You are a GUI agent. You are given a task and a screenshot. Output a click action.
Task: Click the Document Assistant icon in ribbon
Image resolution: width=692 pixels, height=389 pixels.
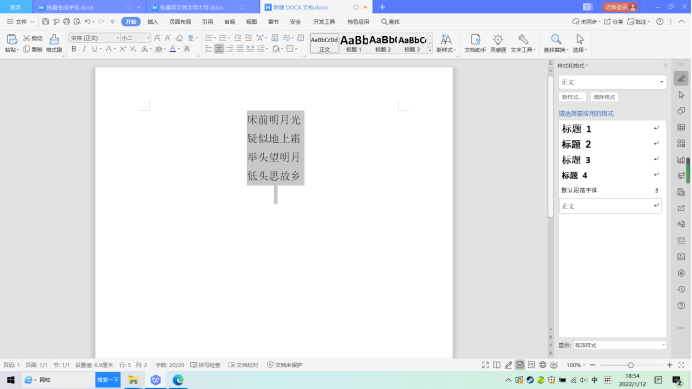pos(475,40)
